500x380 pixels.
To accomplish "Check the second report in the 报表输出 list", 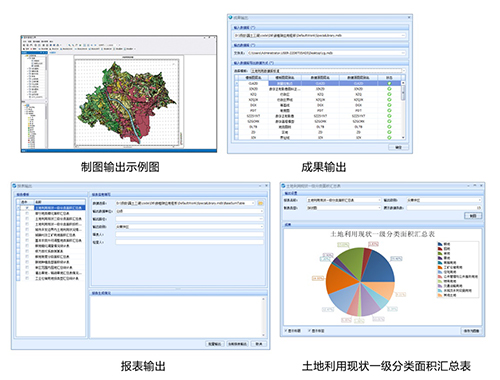I will point(27,213).
